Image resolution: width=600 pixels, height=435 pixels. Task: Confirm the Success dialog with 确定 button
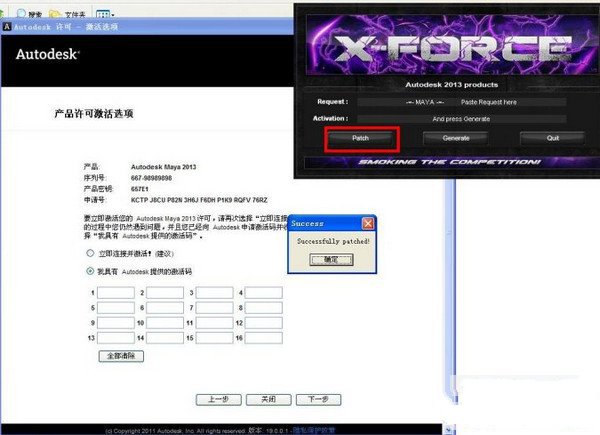click(x=331, y=260)
